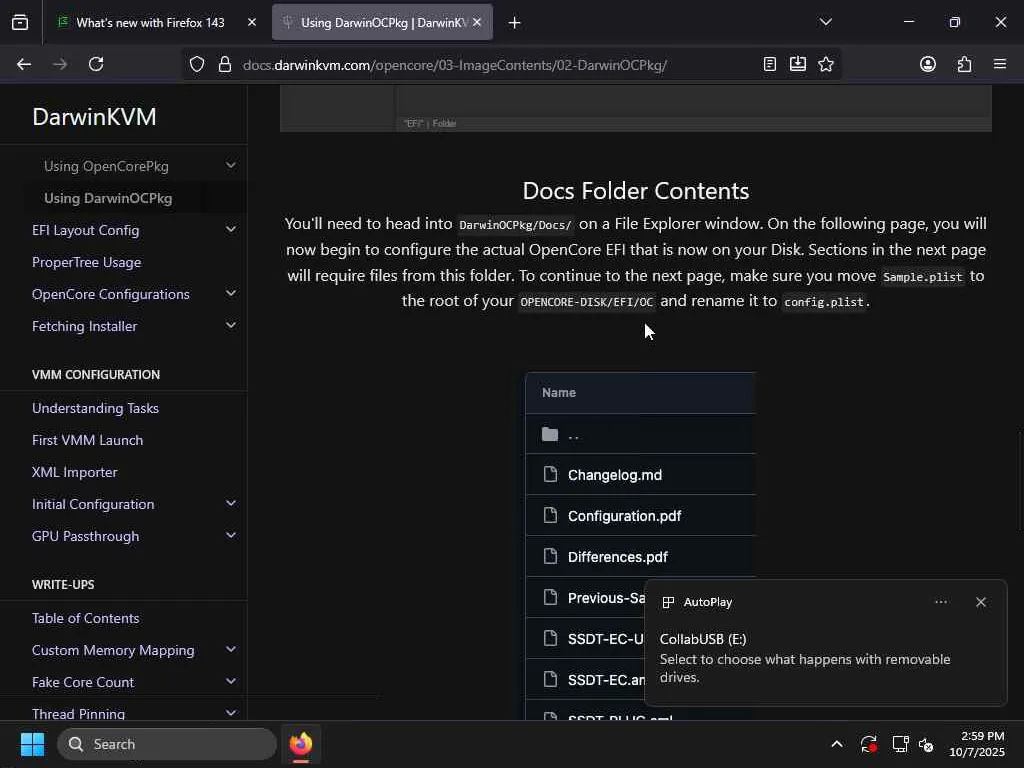Expand the Custom Memory Mapping chevron
1024x768 pixels.
click(231, 650)
